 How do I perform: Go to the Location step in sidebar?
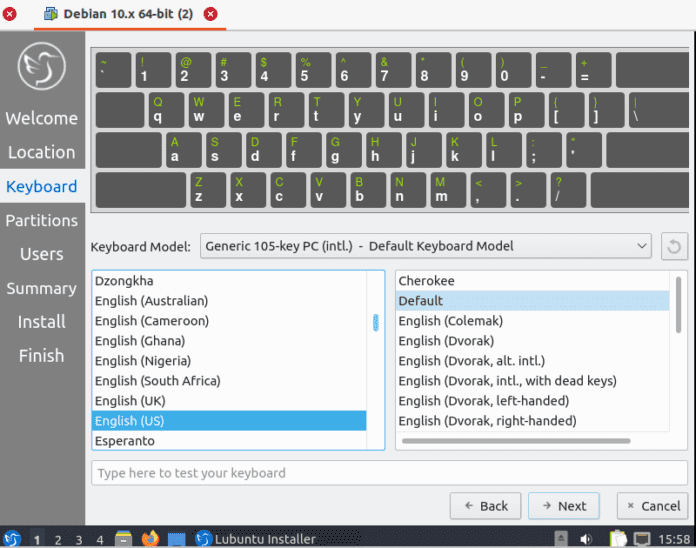(41, 152)
